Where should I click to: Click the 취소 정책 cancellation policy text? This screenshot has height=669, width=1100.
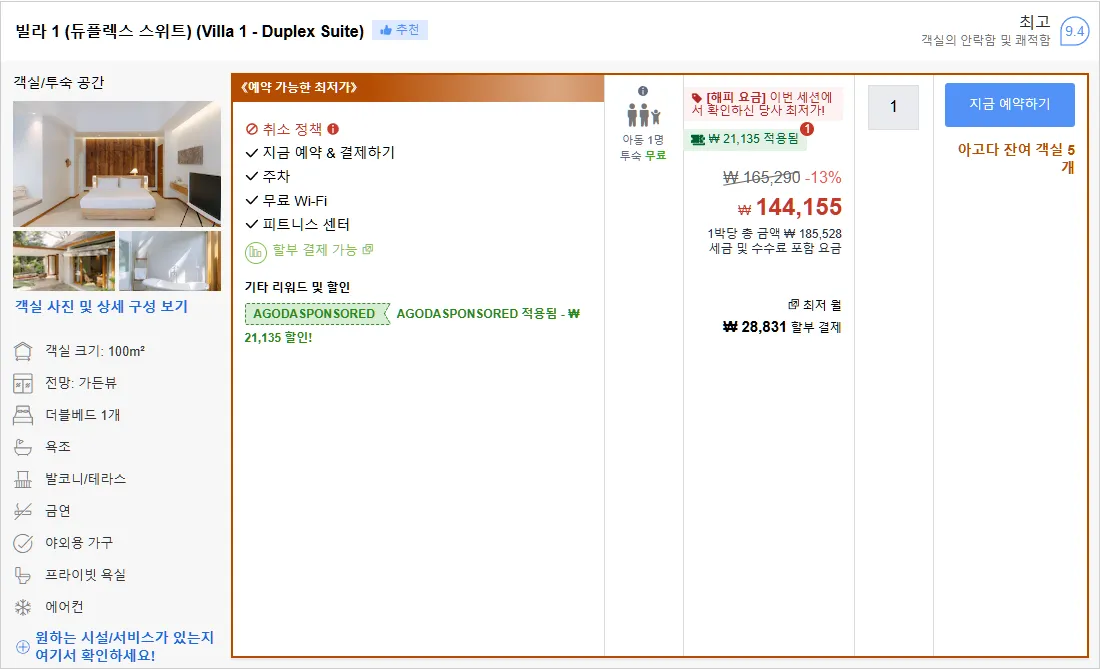point(292,129)
